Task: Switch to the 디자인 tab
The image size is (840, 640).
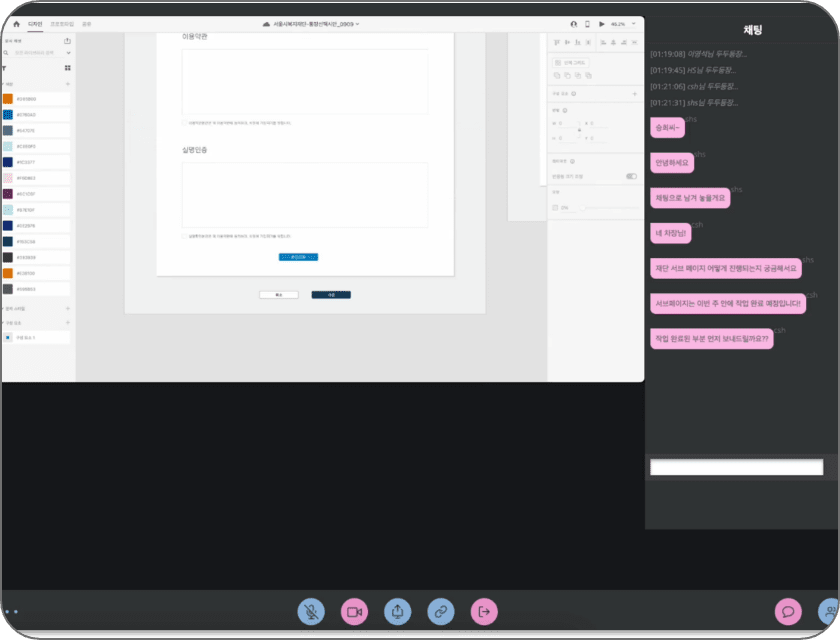Action: (x=35, y=24)
